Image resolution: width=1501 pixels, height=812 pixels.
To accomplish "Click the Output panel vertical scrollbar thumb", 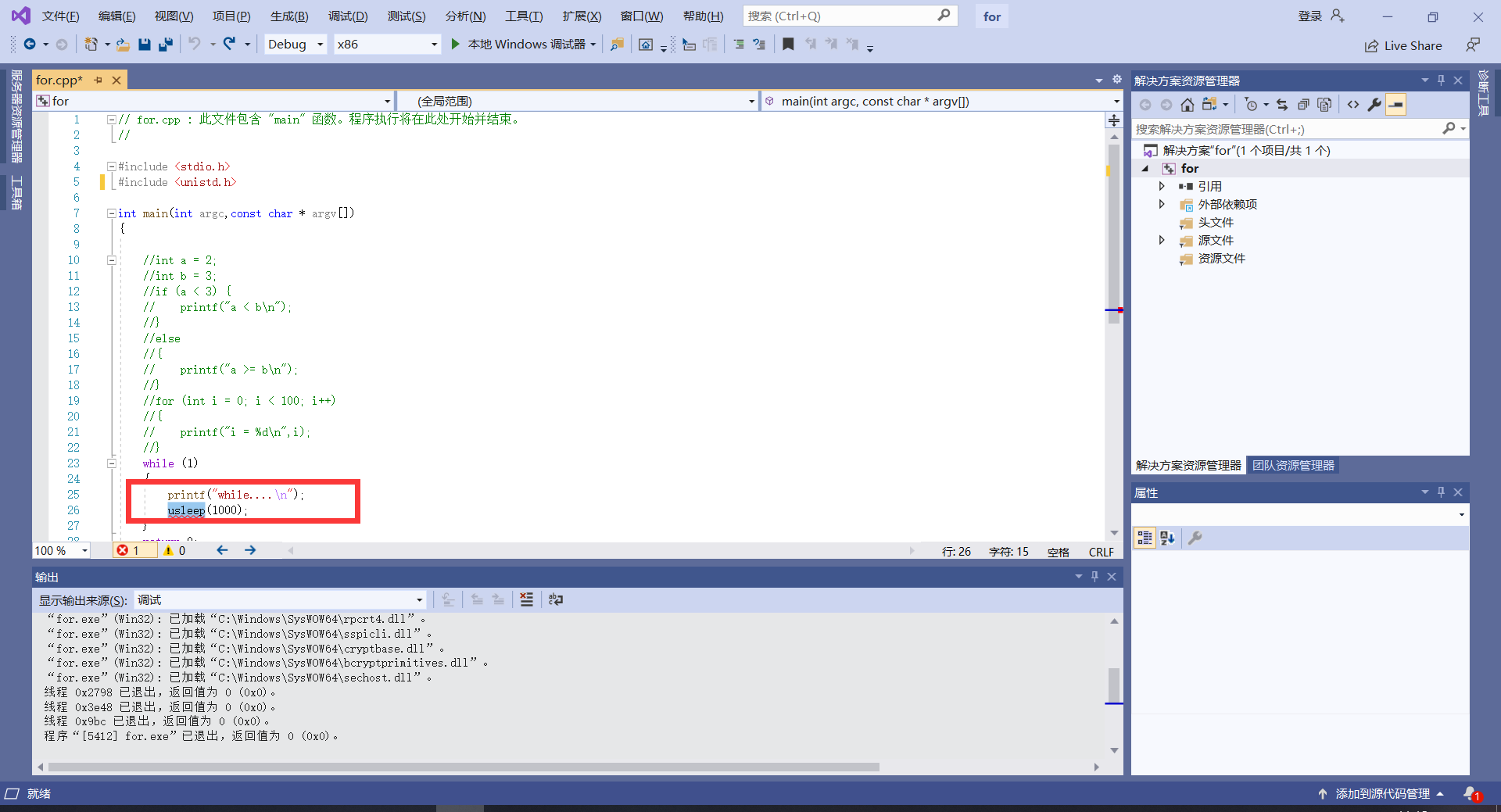I will coord(1114,685).
